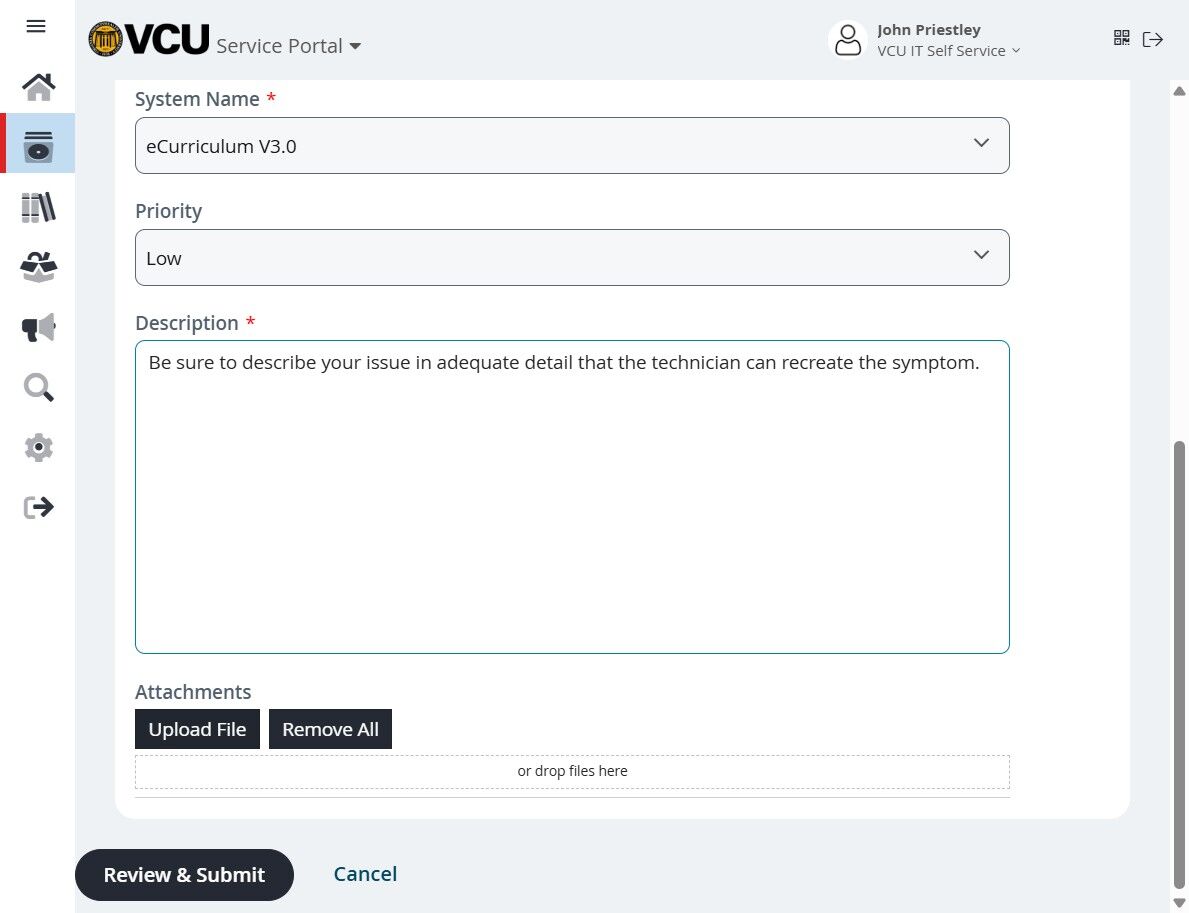Expand the System Name eCurriculum V3.0 dropdown
1189x913 pixels.
(x=572, y=146)
